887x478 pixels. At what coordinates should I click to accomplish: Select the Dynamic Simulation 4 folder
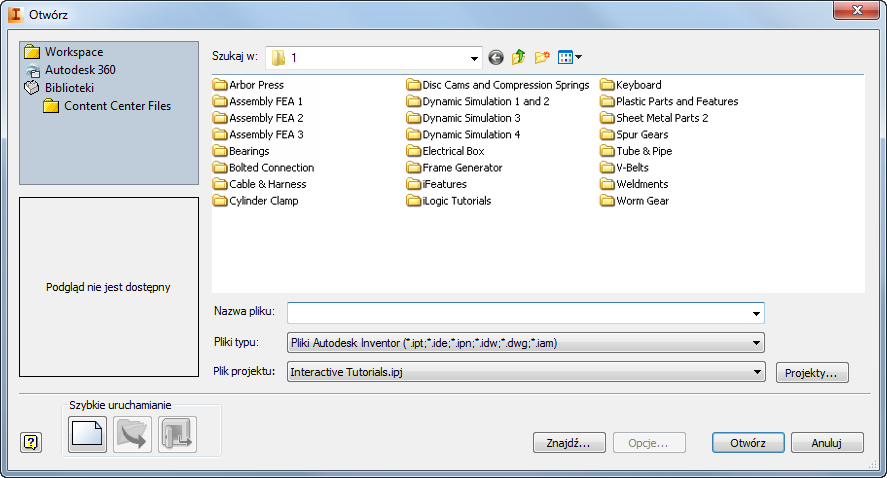[x=463, y=135]
